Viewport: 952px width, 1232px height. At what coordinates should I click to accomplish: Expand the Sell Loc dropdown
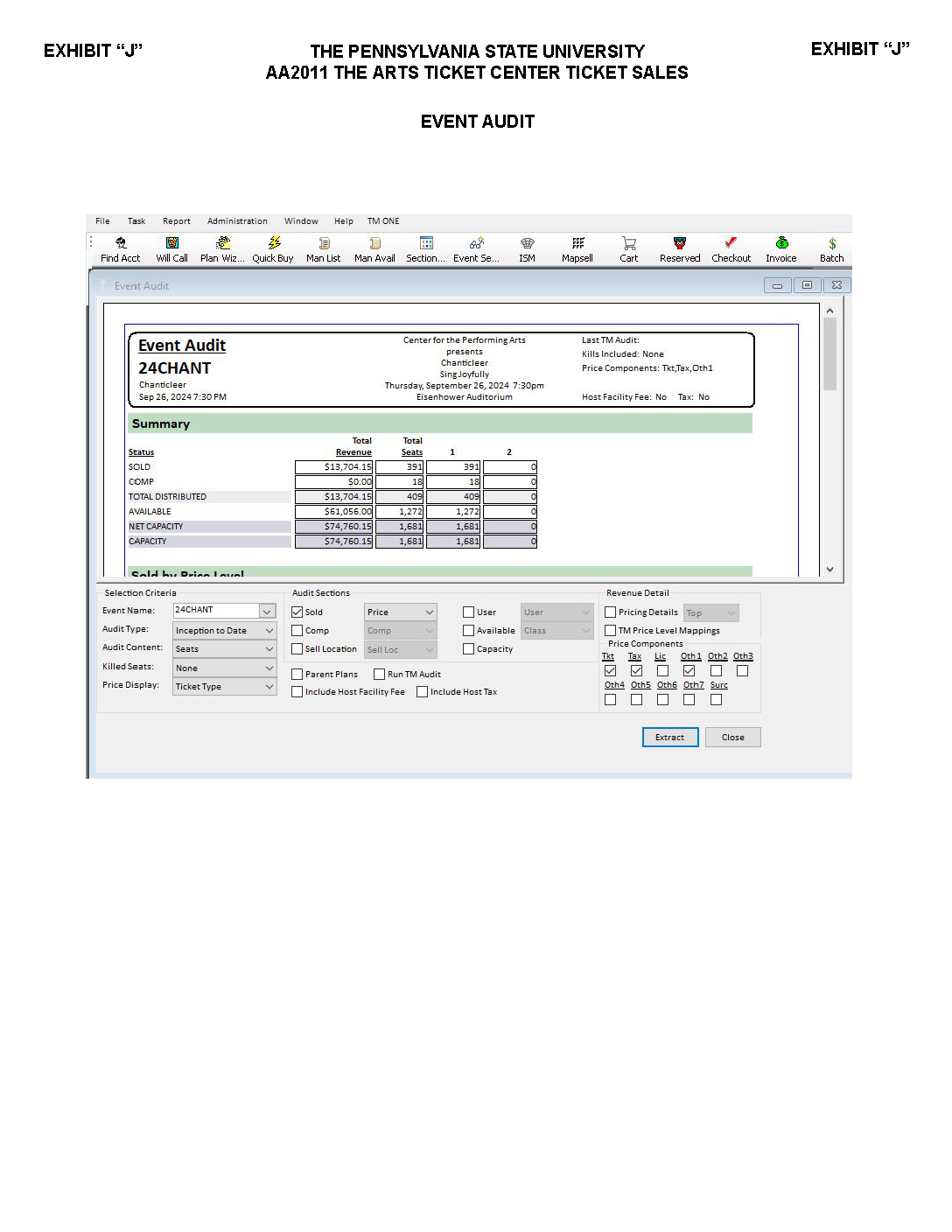(x=429, y=650)
